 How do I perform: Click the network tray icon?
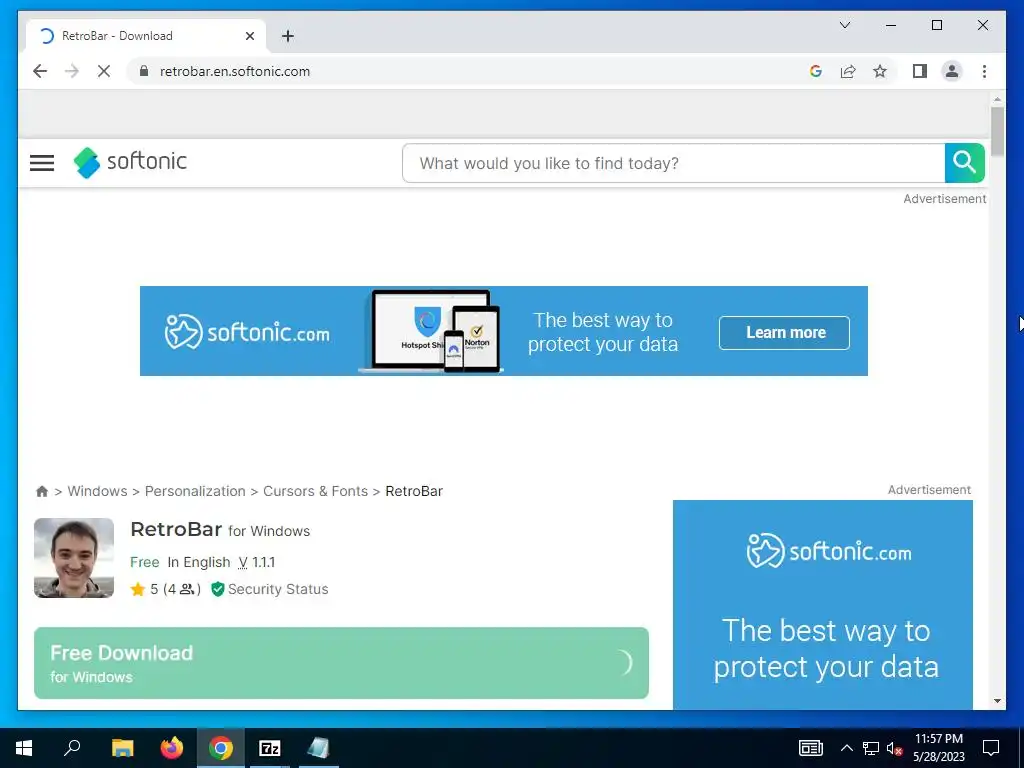[x=871, y=748]
